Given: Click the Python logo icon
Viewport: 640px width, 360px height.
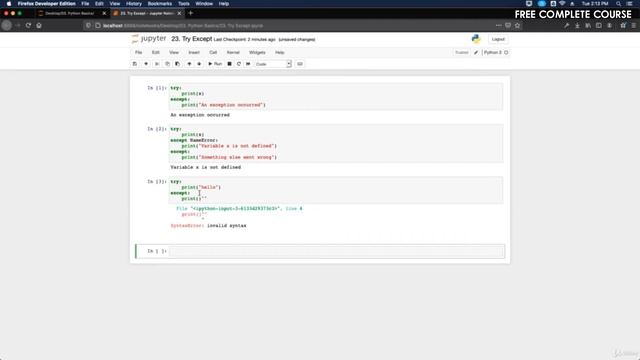Looking at the screenshot, I should coord(476,39).
